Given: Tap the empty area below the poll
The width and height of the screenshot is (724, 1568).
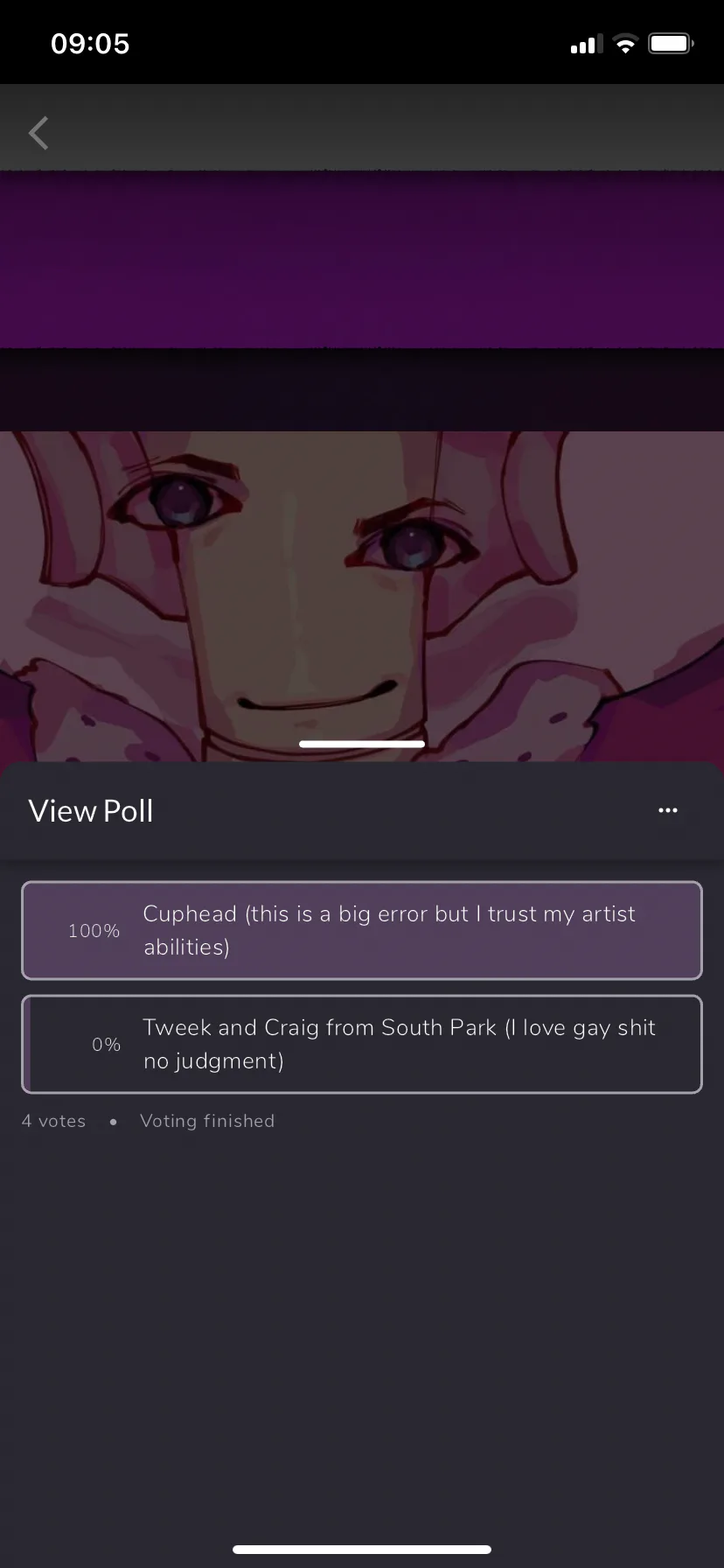Looking at the screenshot, I should pyautogui.click(x=362, y=1330).
